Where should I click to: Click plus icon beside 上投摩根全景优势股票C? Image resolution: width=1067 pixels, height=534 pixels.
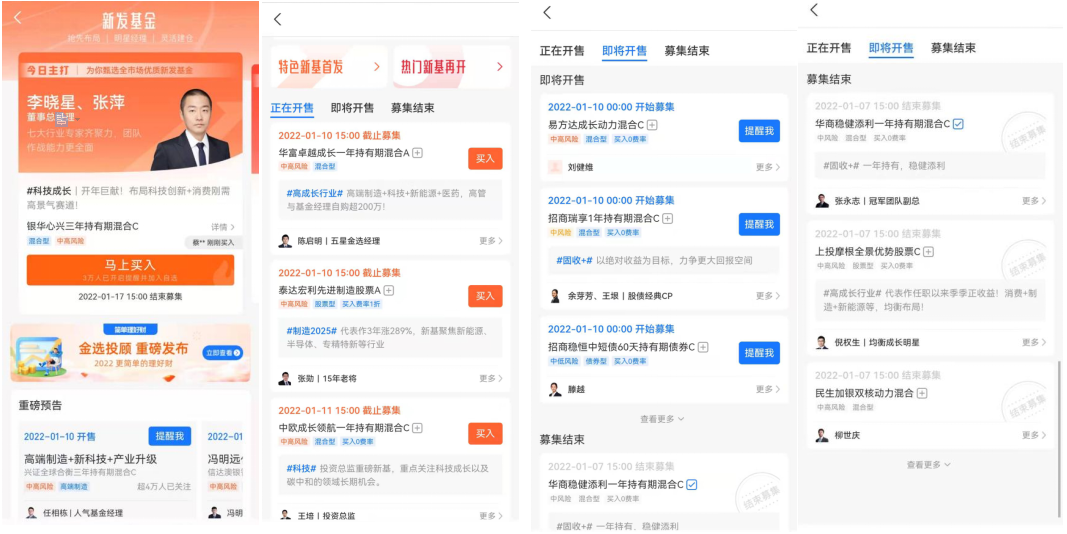point(929,252)
